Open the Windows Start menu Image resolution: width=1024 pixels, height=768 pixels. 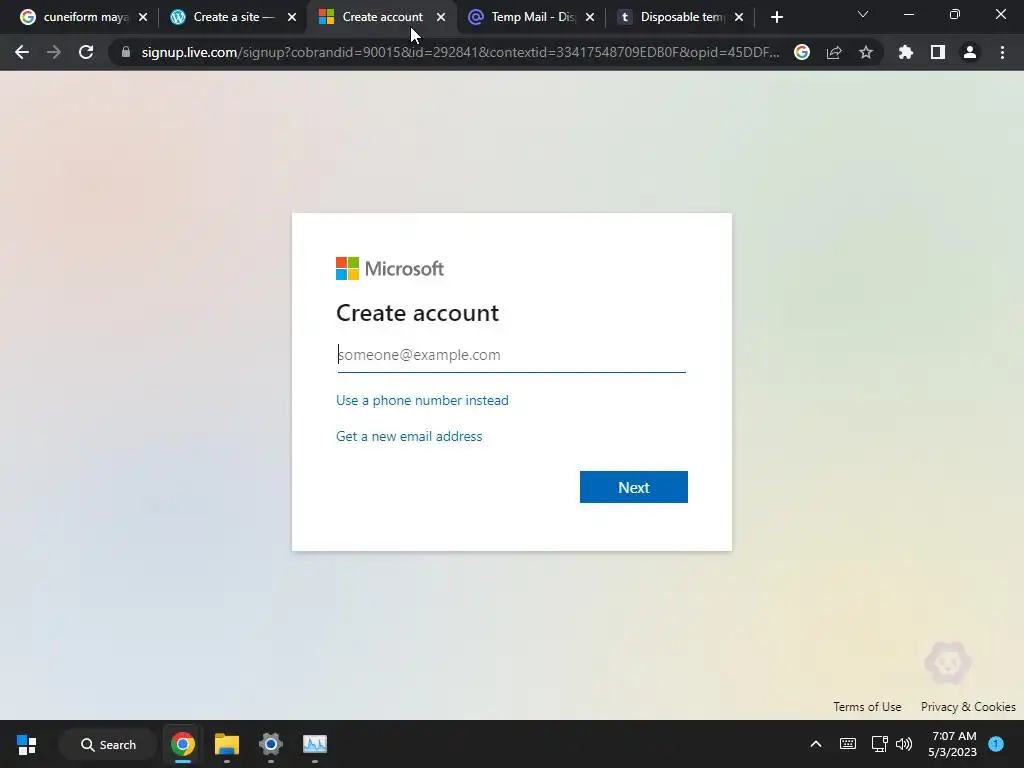[x=27, y=744]
